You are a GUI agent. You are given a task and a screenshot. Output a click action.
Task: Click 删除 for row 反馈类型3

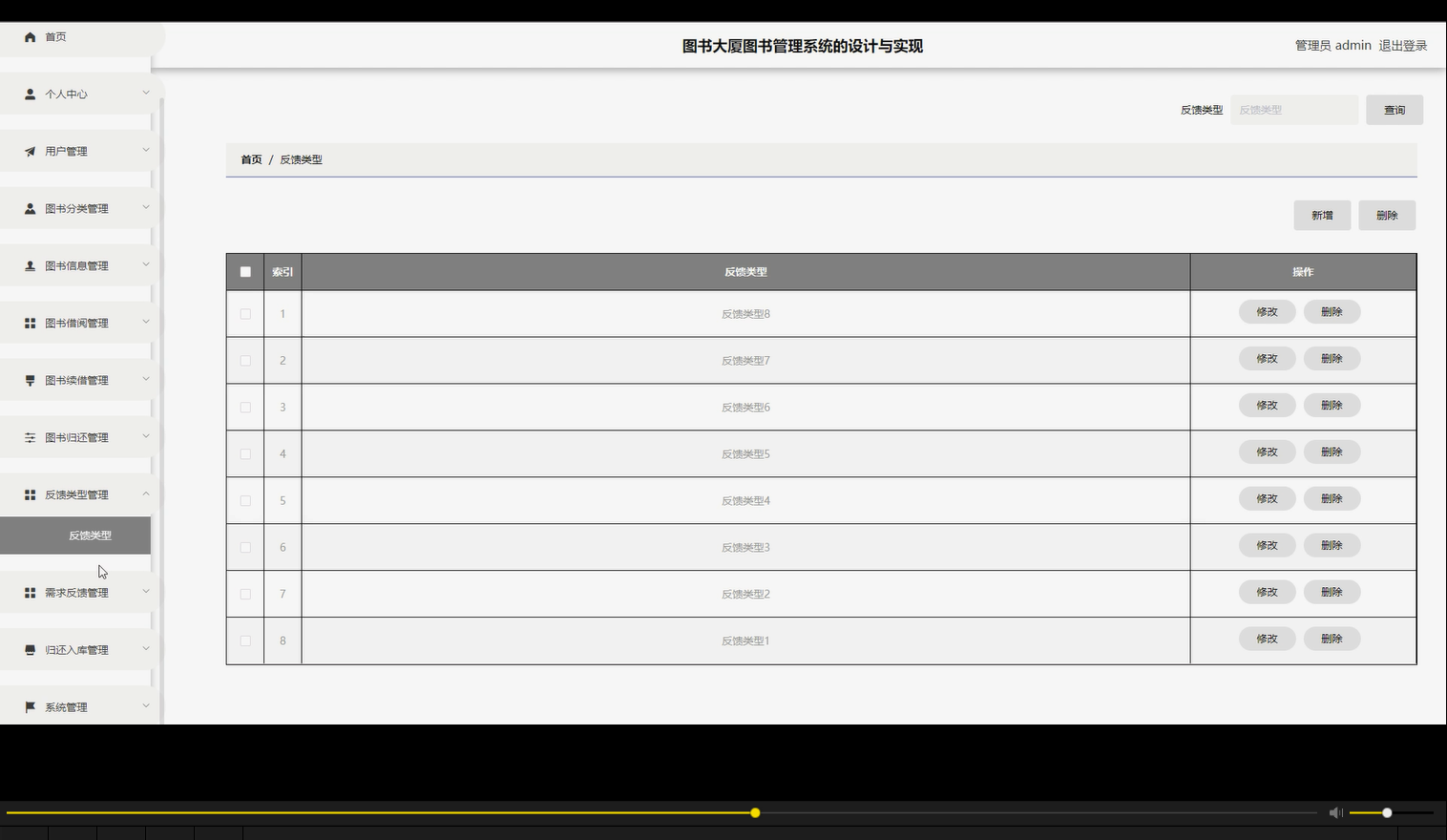click(x=1332, y=546)
